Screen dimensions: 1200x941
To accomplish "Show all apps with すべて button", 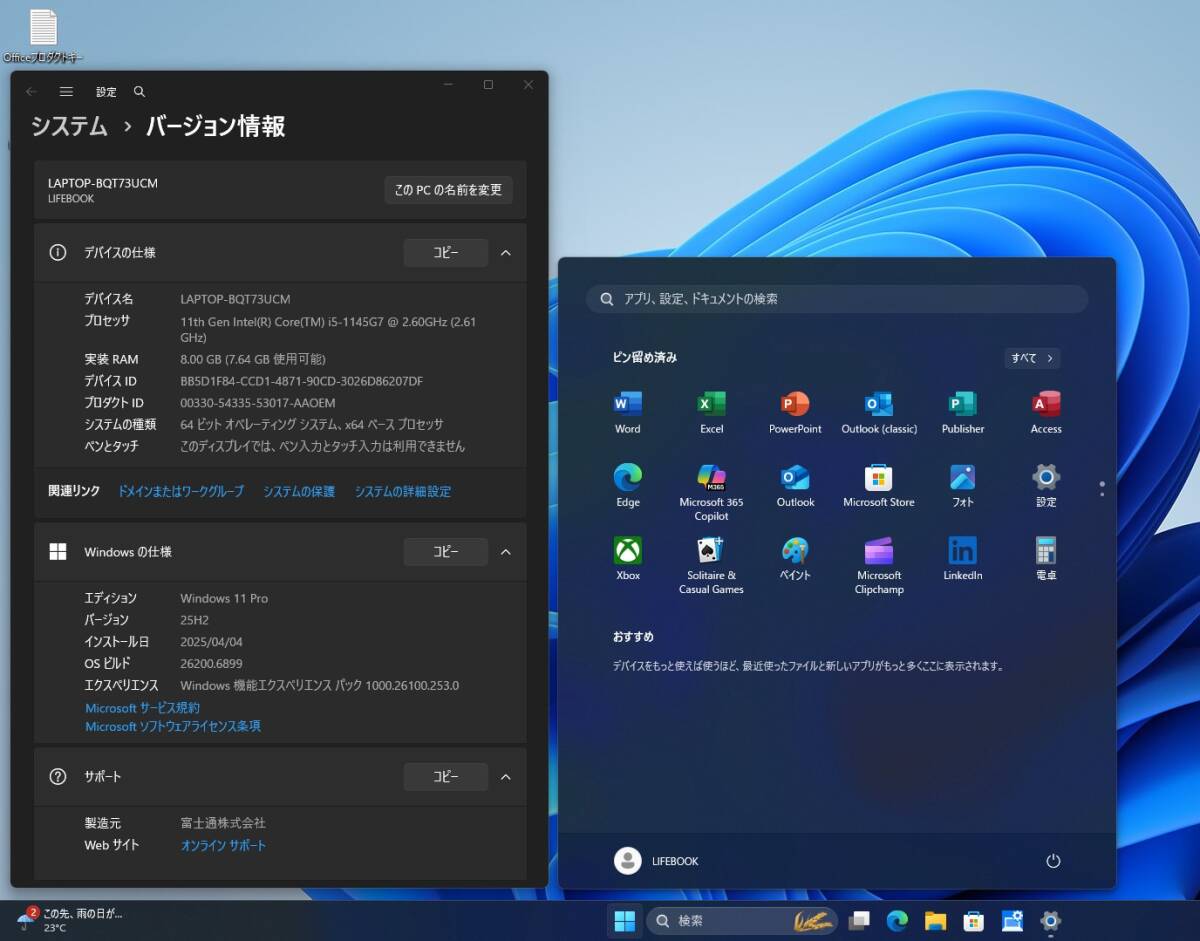I will pyautogui.click(x=1031, y=358).
